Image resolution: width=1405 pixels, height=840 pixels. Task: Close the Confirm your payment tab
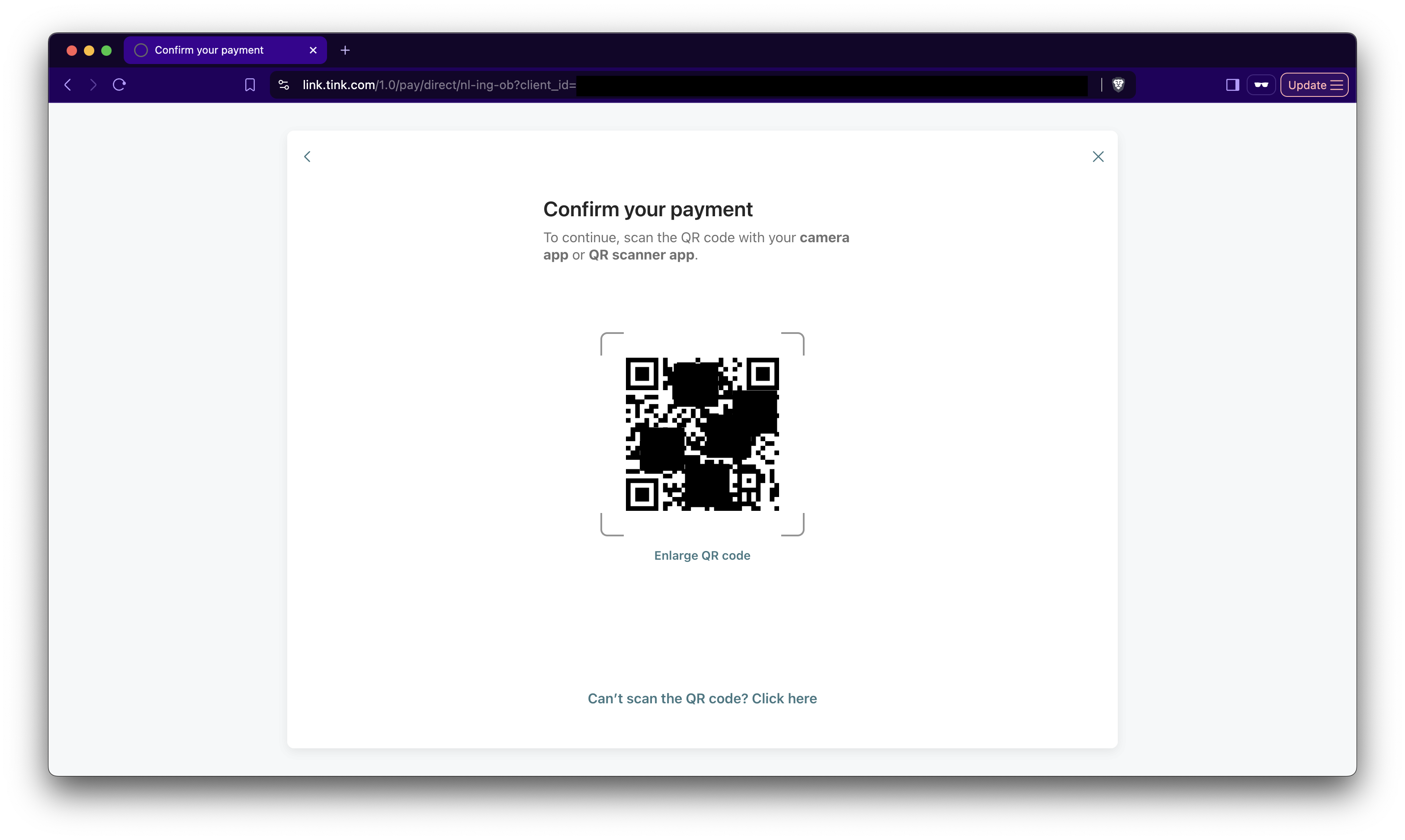313,50
